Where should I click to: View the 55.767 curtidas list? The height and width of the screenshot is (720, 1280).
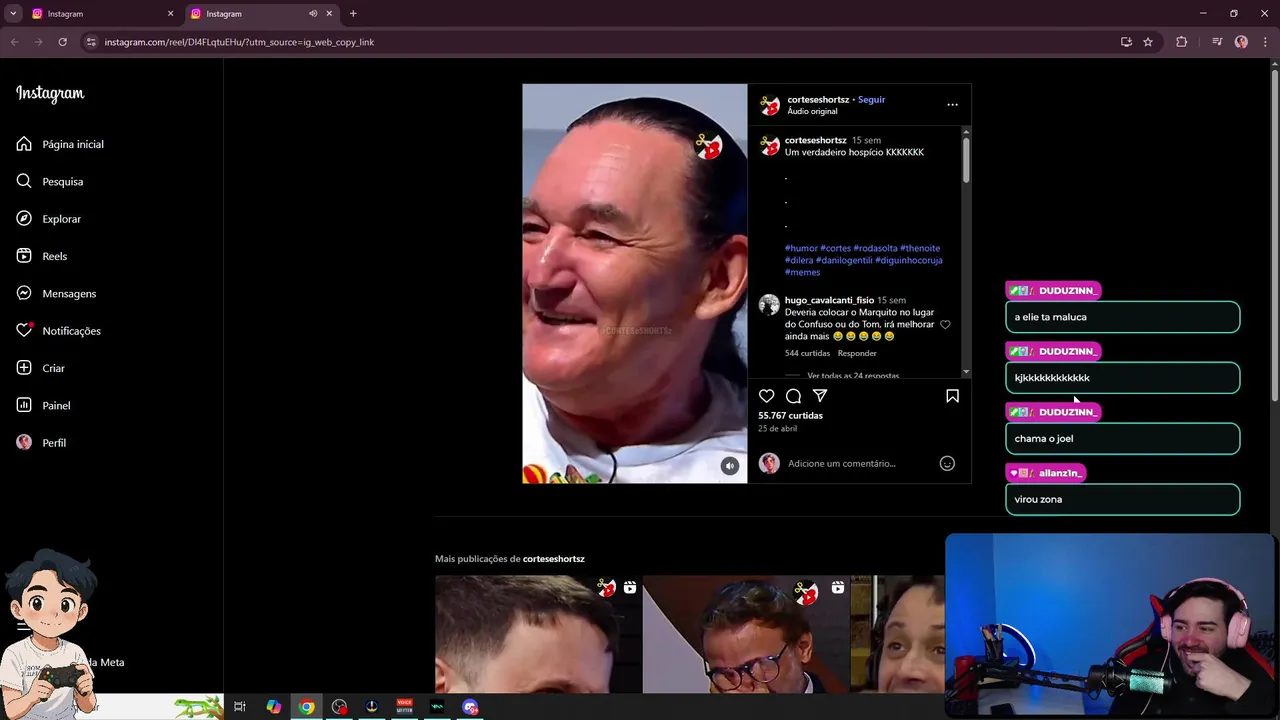click(x=790, y=415)
